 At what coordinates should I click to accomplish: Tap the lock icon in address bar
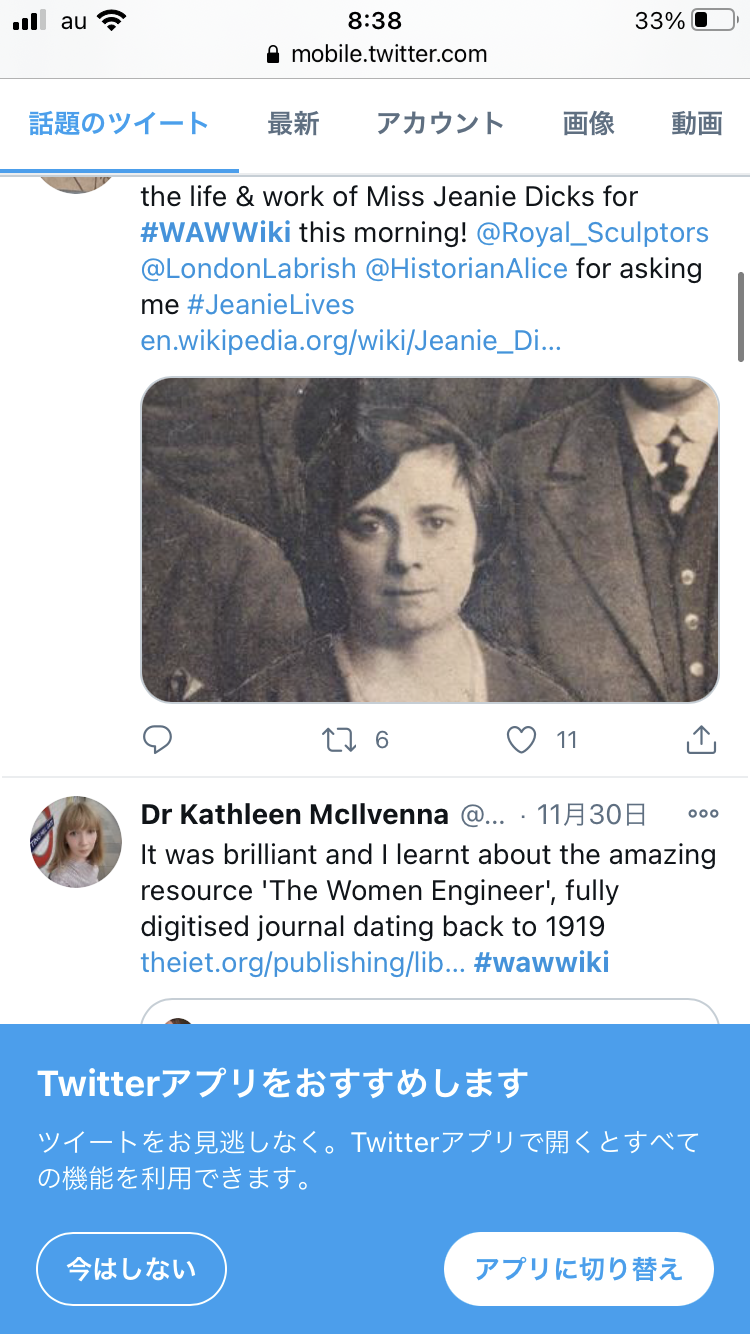point(274,54)
